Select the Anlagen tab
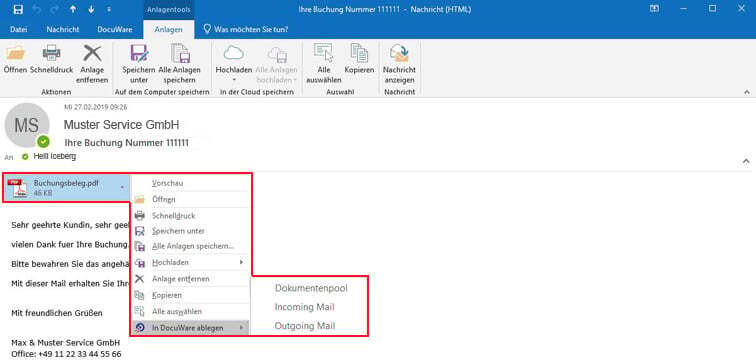 [169, 29]
